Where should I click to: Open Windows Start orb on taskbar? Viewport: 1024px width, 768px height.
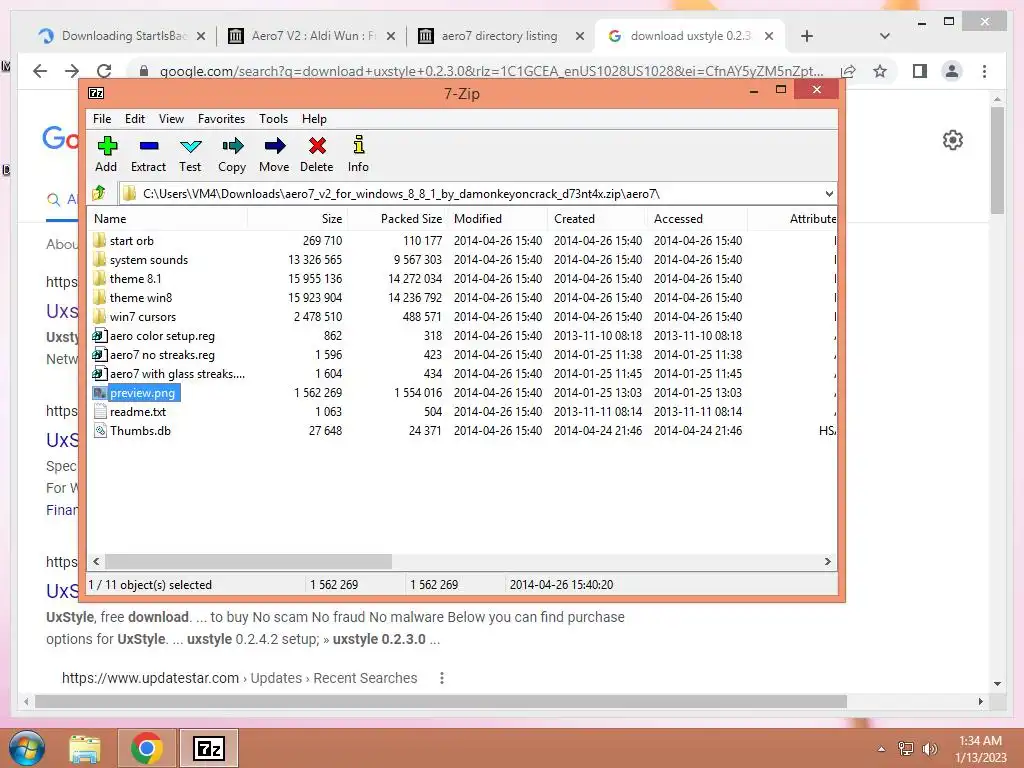[27, 748]
